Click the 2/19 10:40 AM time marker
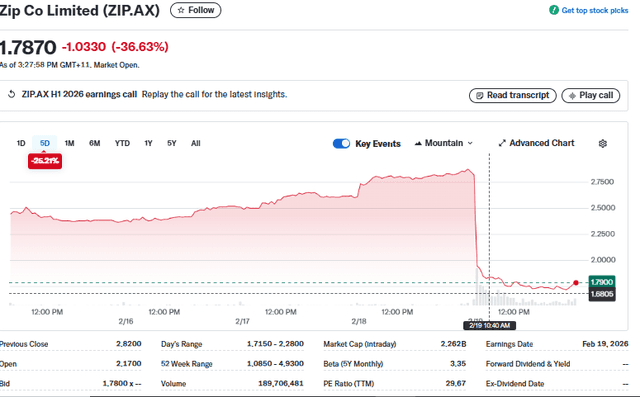Viewport: 640px width, 397px height. (489, 326)
